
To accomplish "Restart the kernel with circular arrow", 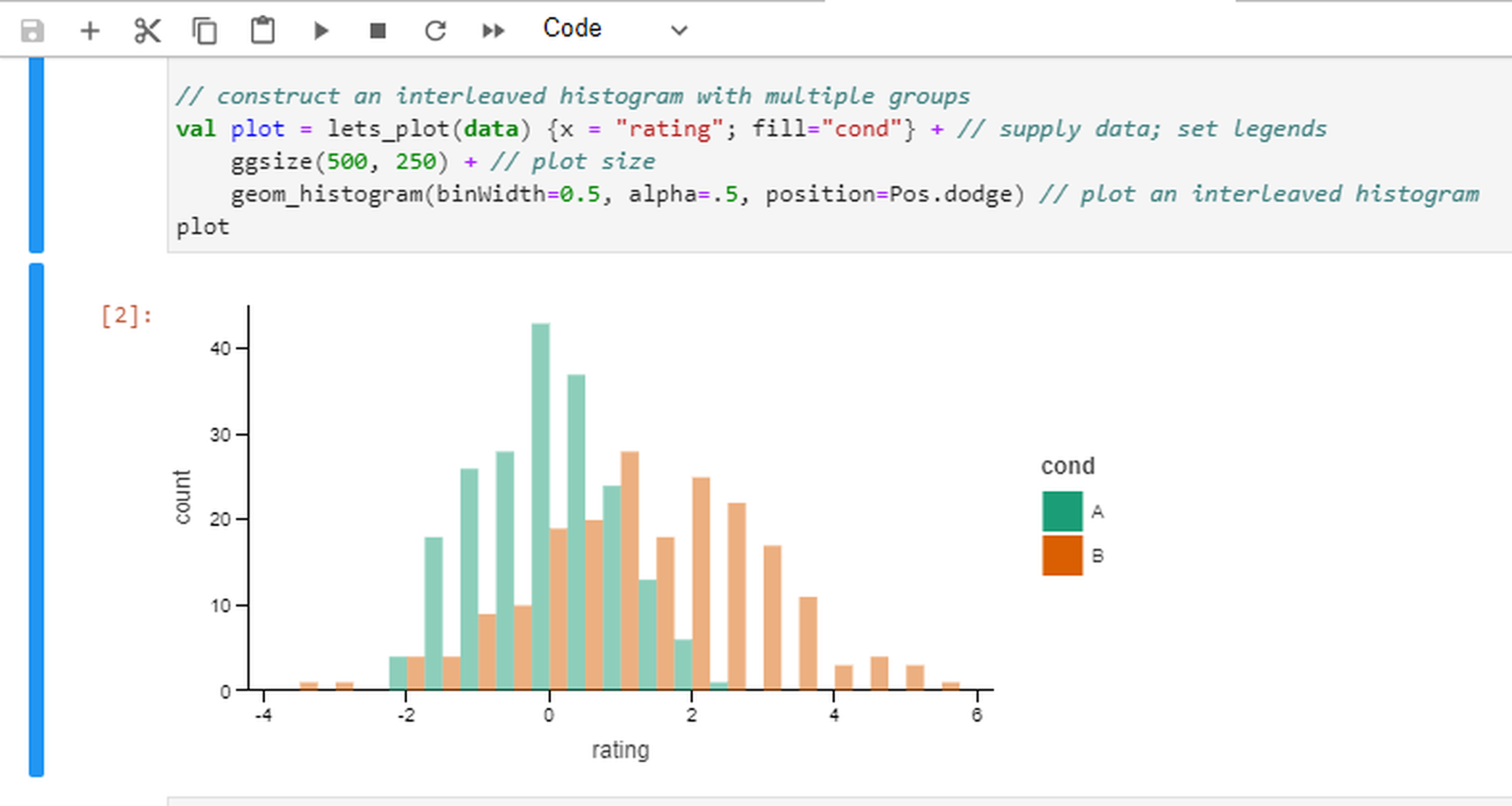I will [x=436, y=31].
